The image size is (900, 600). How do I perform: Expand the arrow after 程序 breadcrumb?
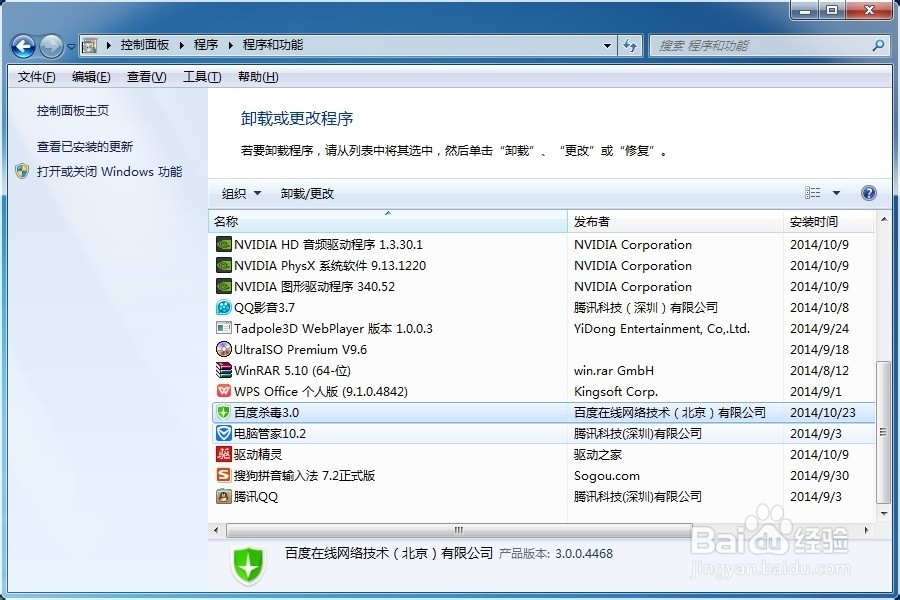[230, 45]
